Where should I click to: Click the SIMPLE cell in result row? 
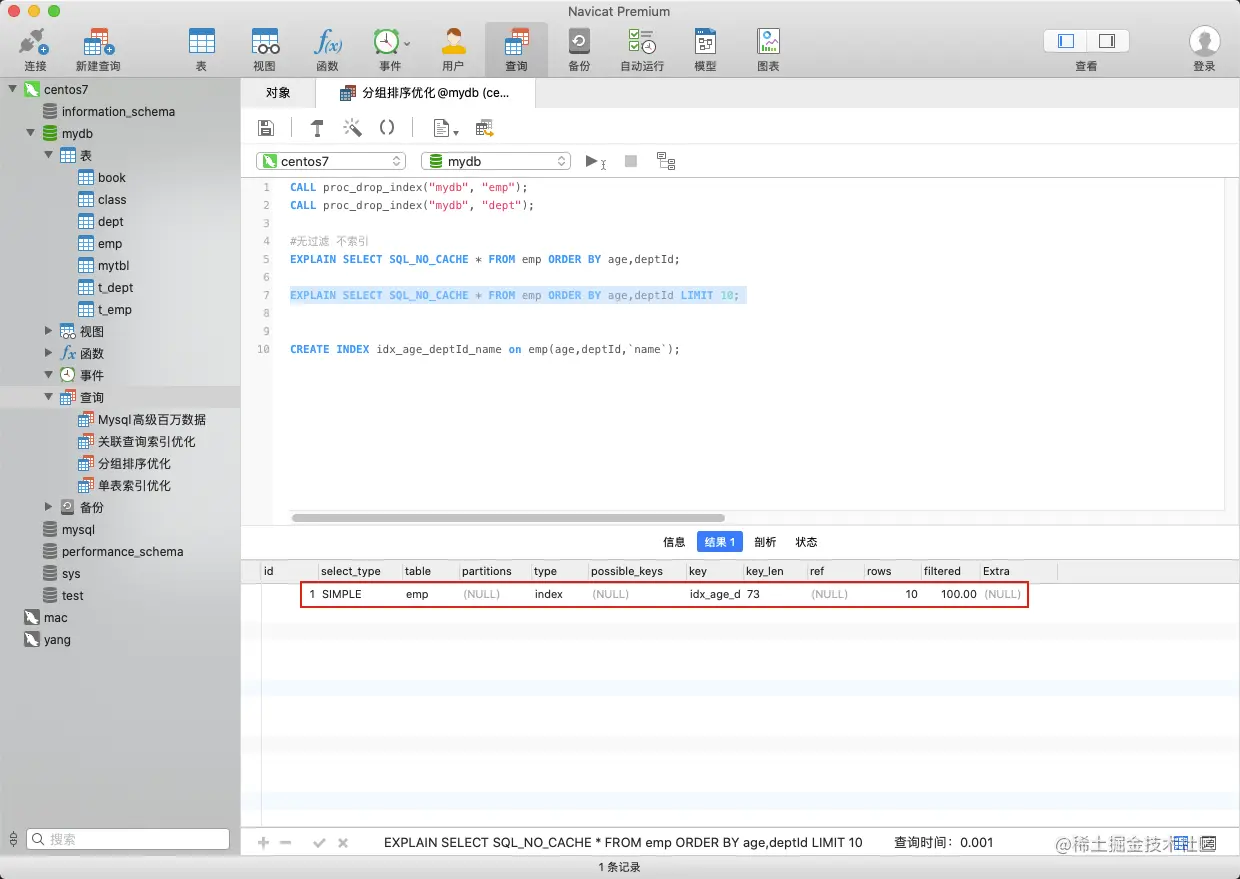coord(342,594)
